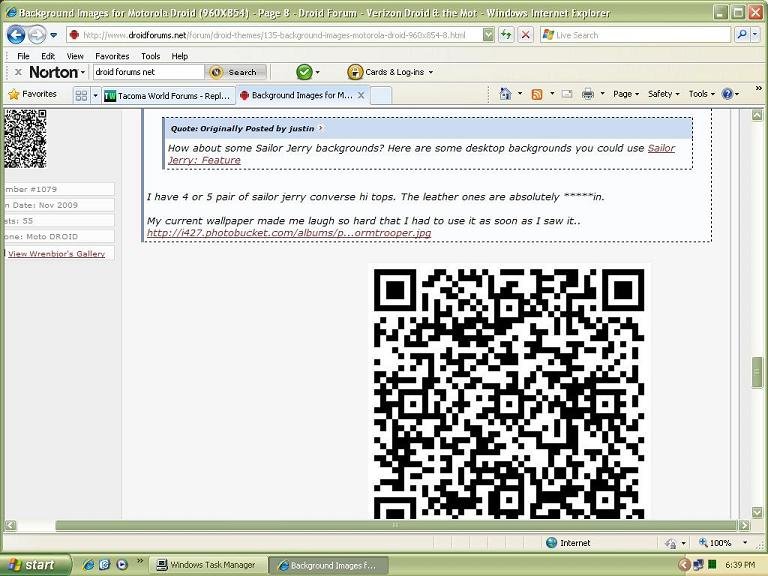Click the horizontal scrollbar thumb
The image size is (768, 576).
pos(396,525)
